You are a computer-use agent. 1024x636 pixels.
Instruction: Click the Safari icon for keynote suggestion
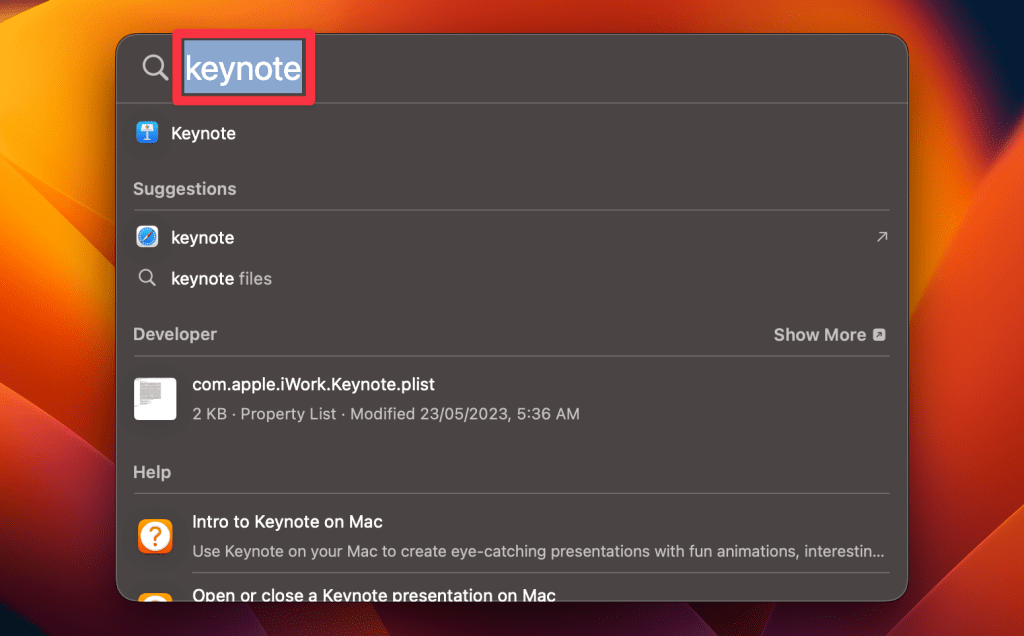(x=147, y=237)
